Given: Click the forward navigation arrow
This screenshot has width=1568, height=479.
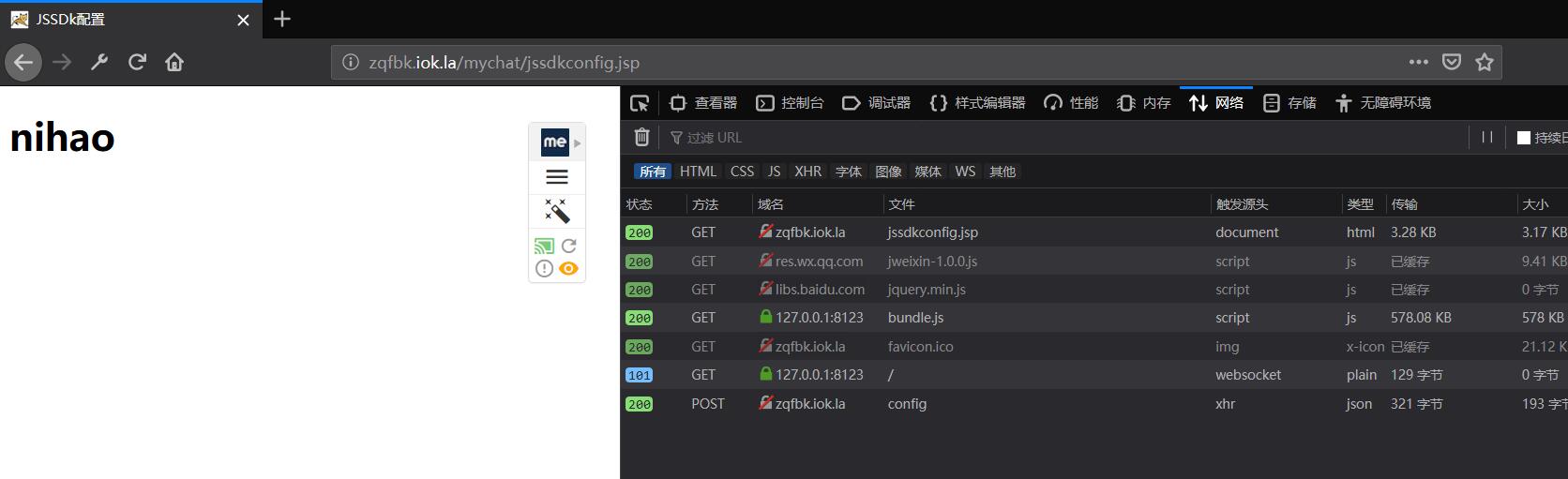Looking at the screenshot, I should [62, 63].
